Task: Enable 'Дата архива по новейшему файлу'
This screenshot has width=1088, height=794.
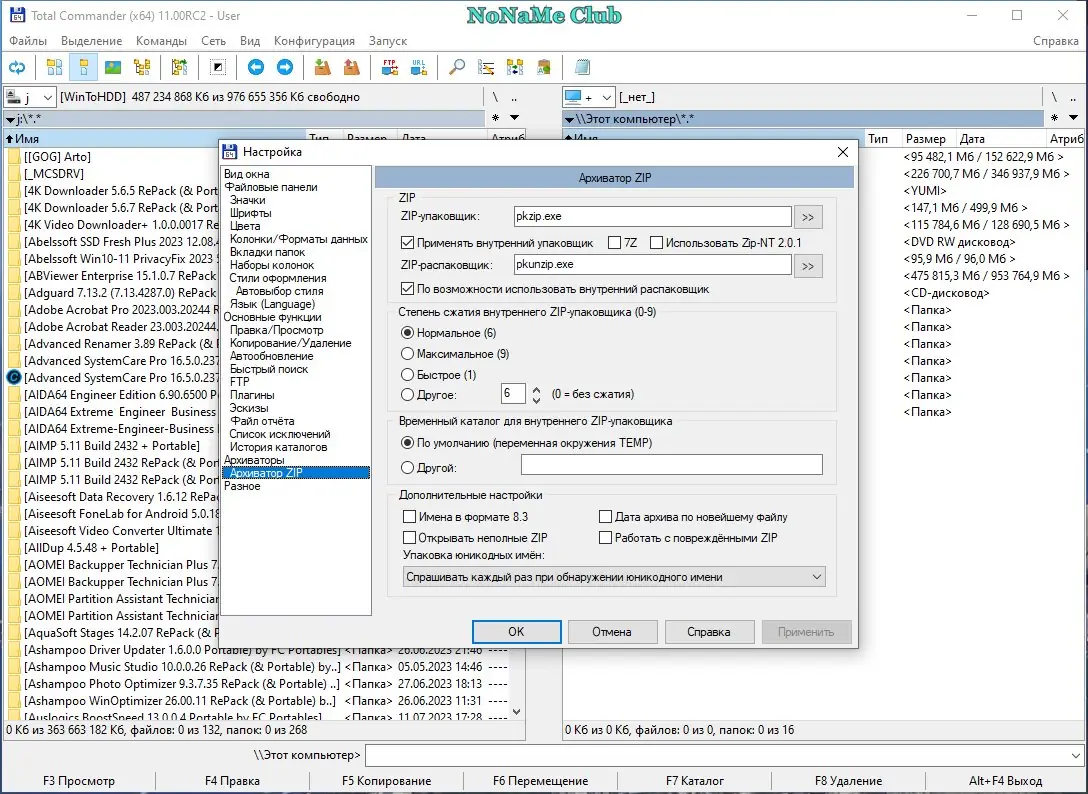Action: tap(605, 517)
